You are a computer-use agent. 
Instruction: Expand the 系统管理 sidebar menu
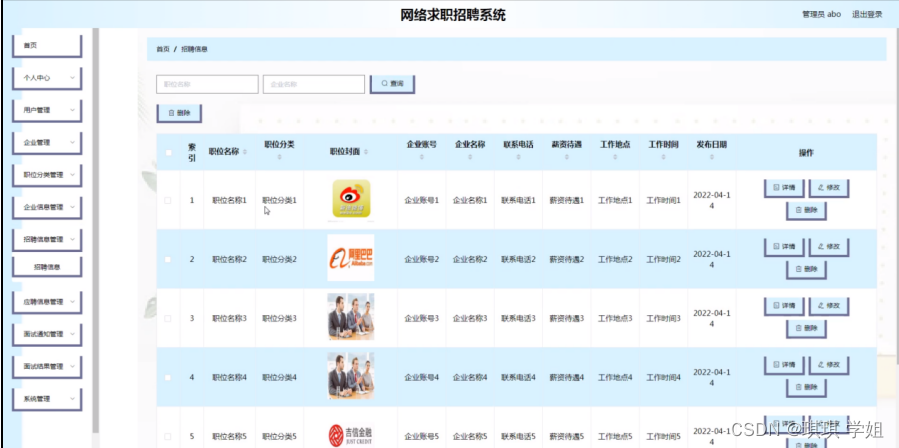point(47,399)
